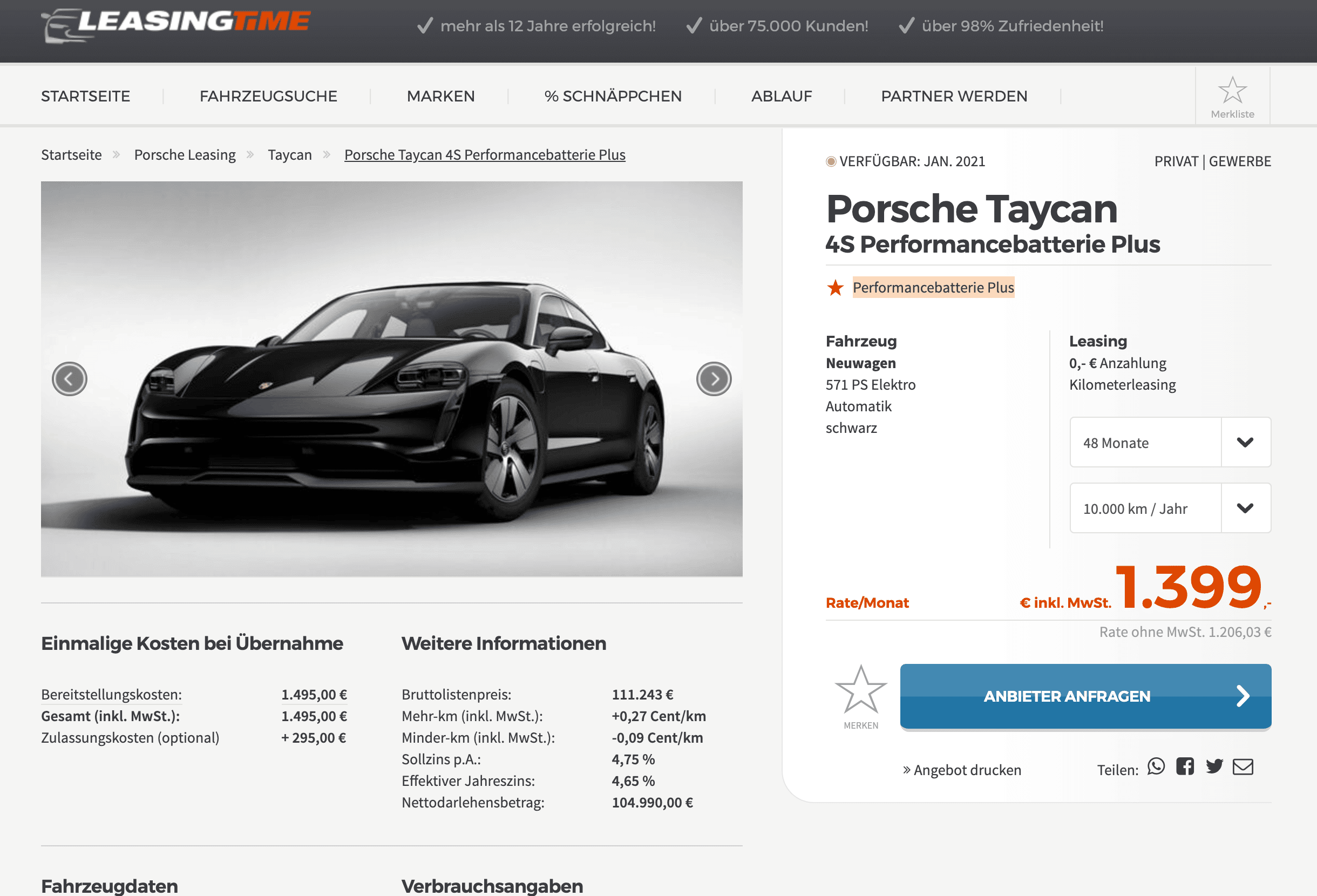Open % Schnäppchen menu item
1317x896 pixels.
(613, 96)
